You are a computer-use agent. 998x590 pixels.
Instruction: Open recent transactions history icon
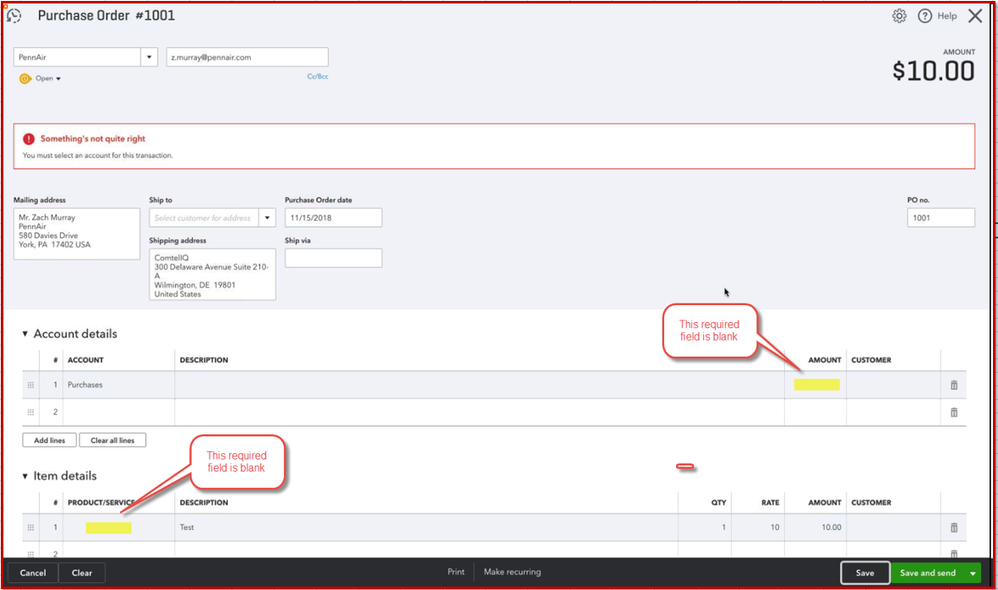pyautogui.click(x=14, y=16)
